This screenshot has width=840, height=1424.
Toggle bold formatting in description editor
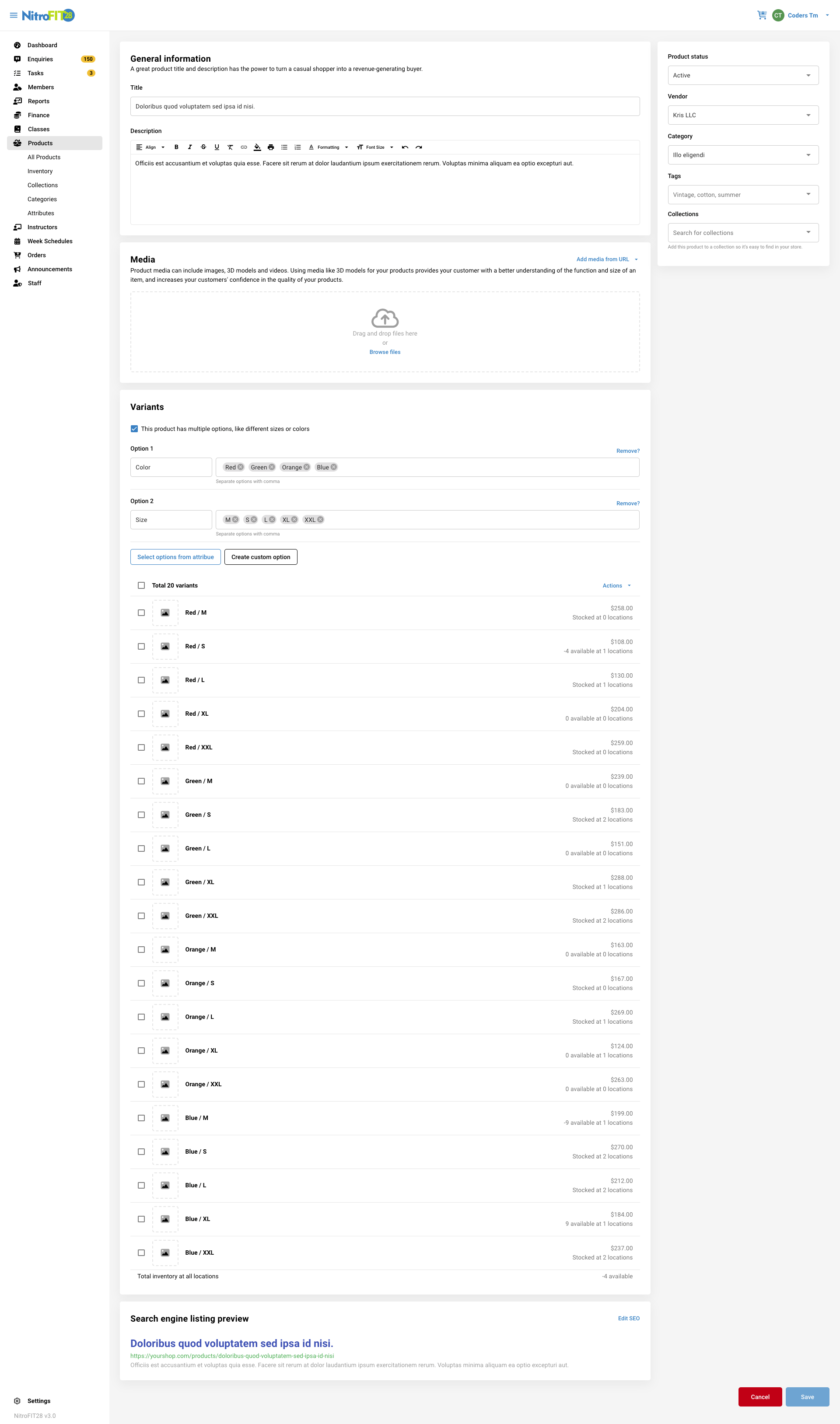pyautogui.click(x=176, y=147)
